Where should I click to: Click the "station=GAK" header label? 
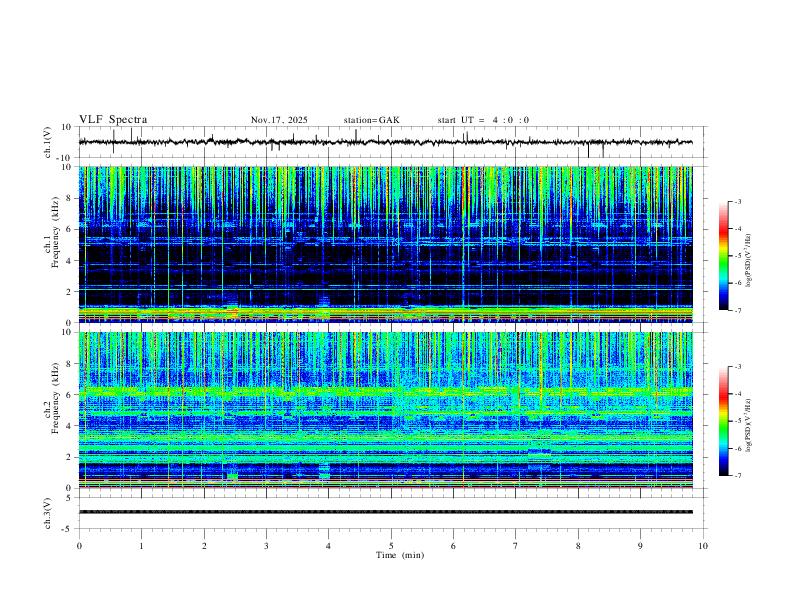point(372,120)
